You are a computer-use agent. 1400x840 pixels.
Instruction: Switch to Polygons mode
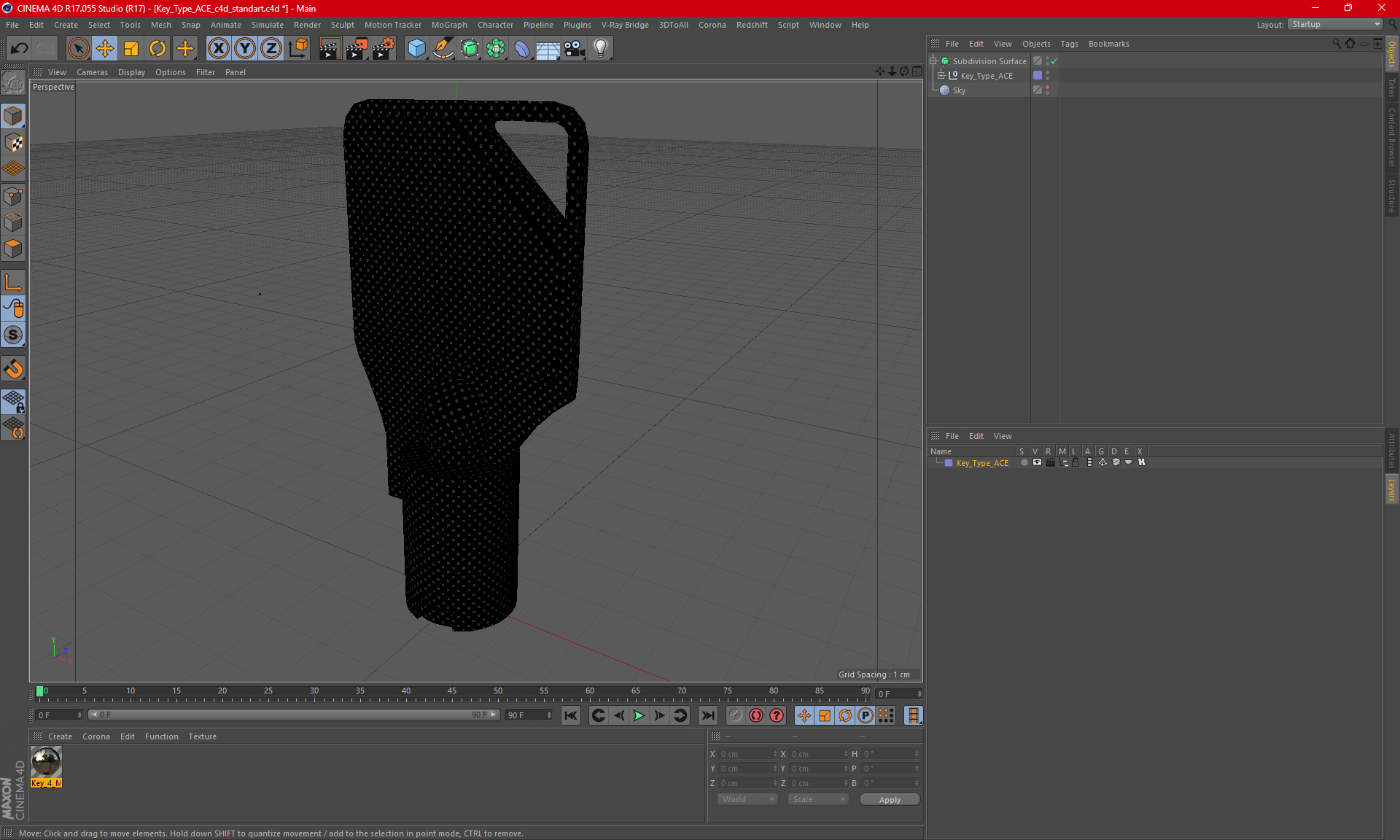click(x=13, y=249)
